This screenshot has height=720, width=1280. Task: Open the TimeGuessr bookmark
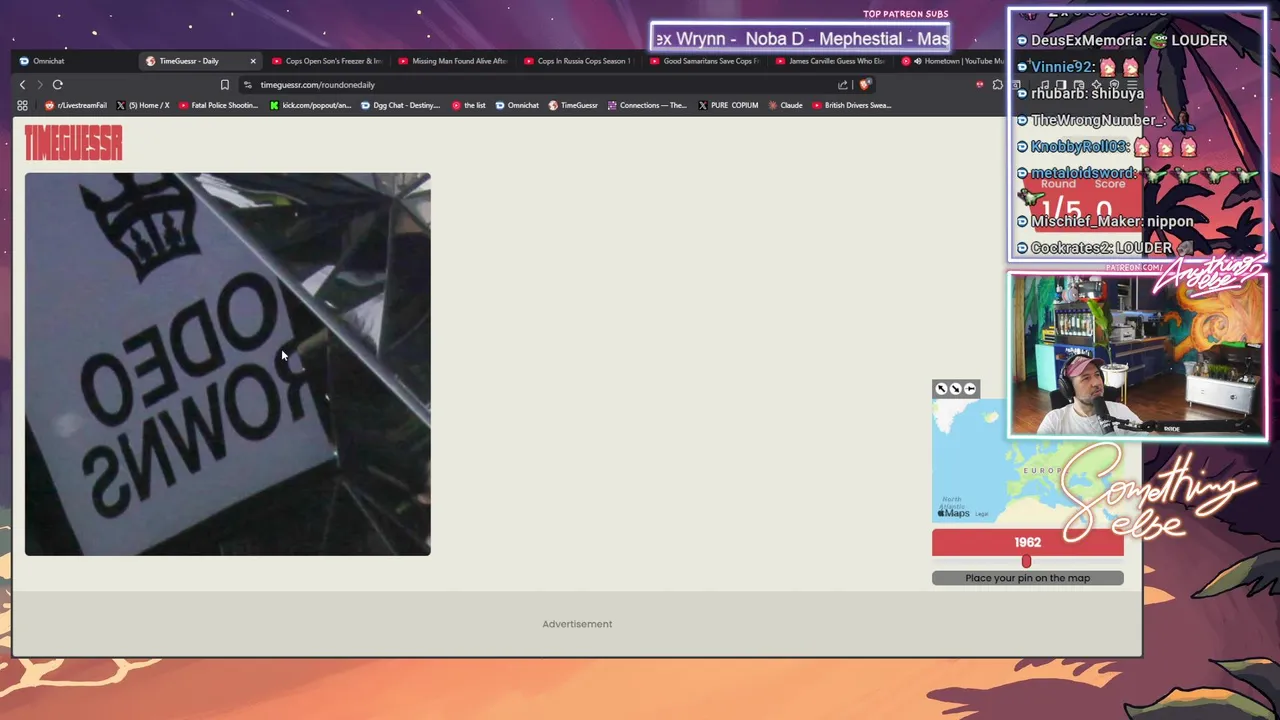pos(573,105)
